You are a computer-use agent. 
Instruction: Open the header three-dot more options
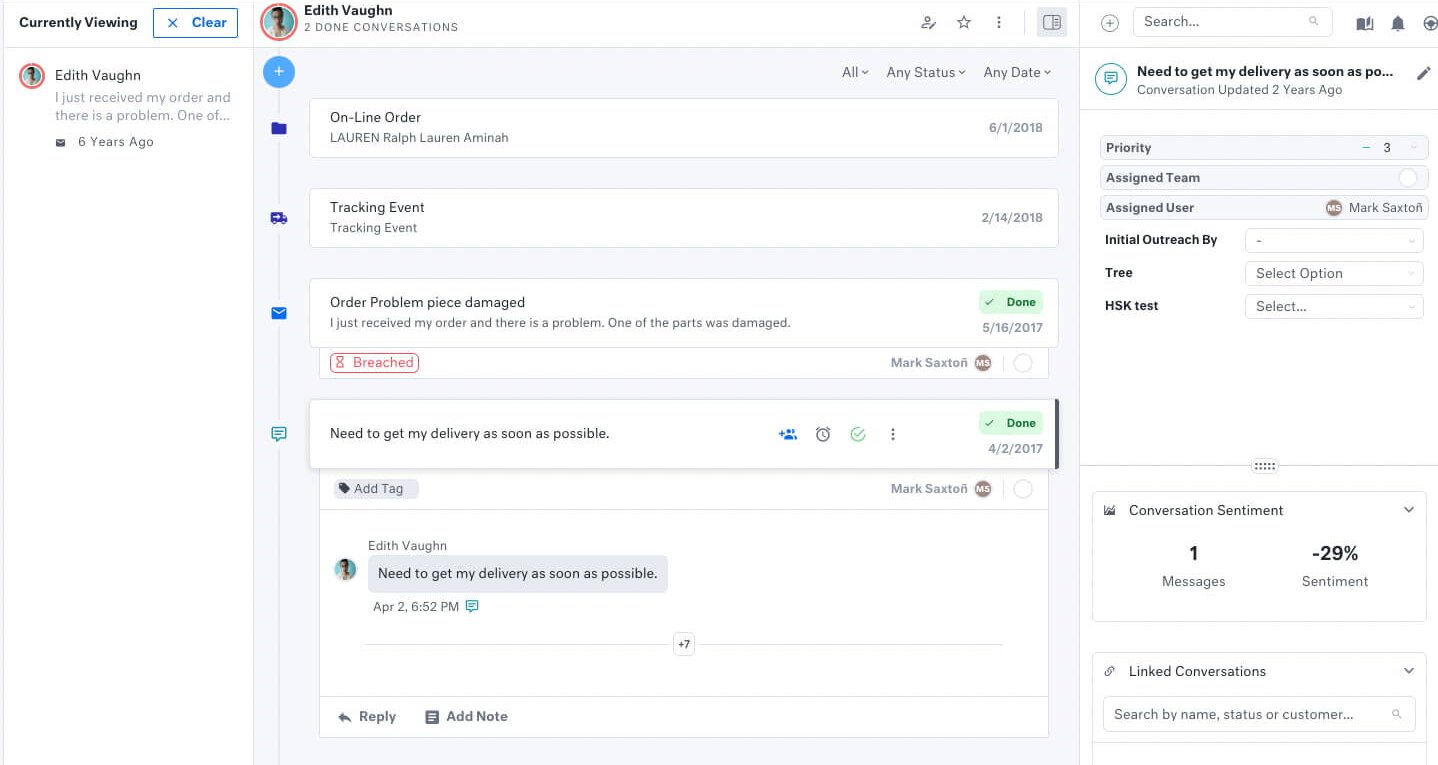click(x=999, y=22)
